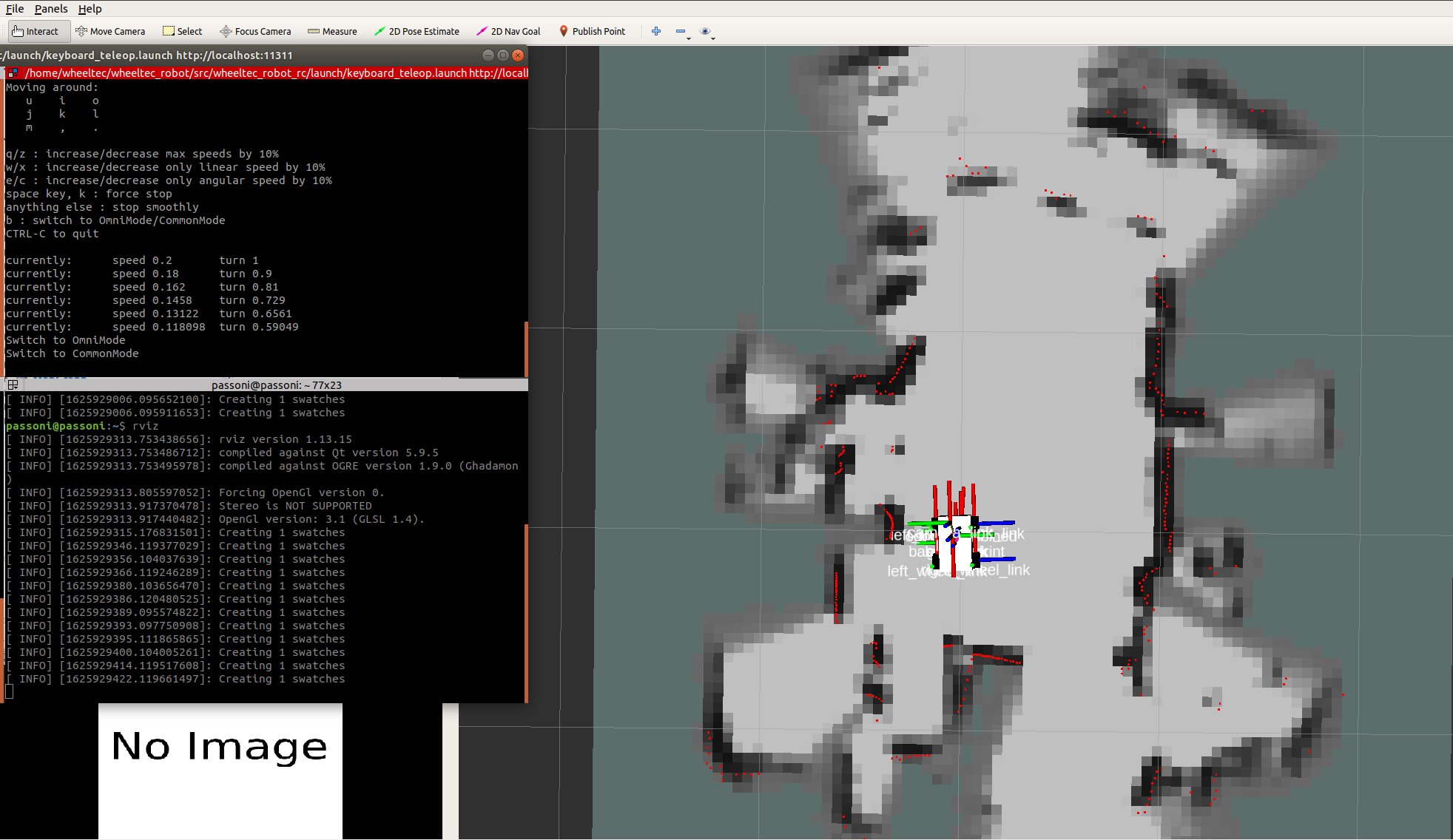Image resolution: width=1453 pixels, height=840 pixels.
Task: Choose the Select tool in toolbar
Action: coord(182,31)
